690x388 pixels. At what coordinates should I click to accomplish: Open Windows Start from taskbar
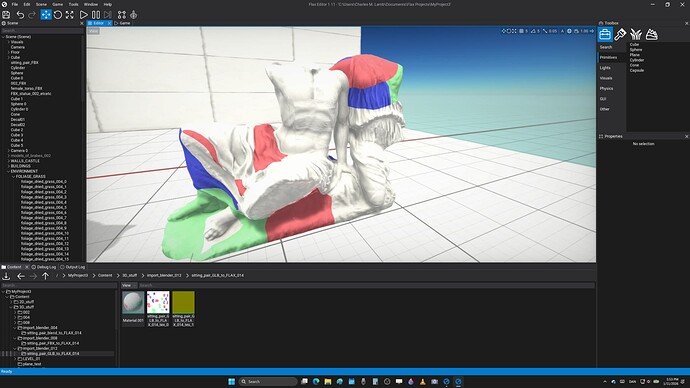pyautogui.click(x=231, y=381)
